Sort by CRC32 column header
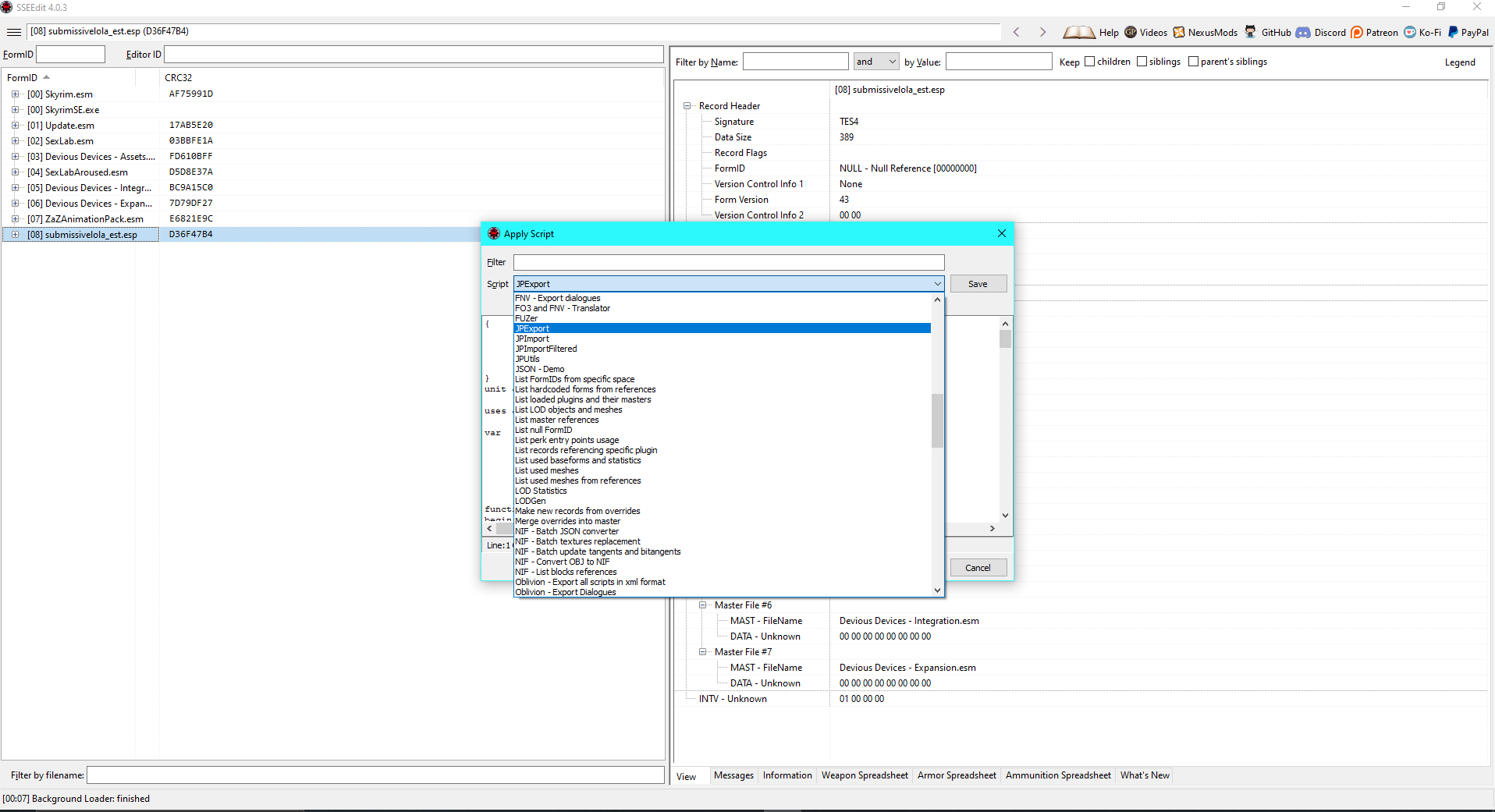 tap(412, 78)
